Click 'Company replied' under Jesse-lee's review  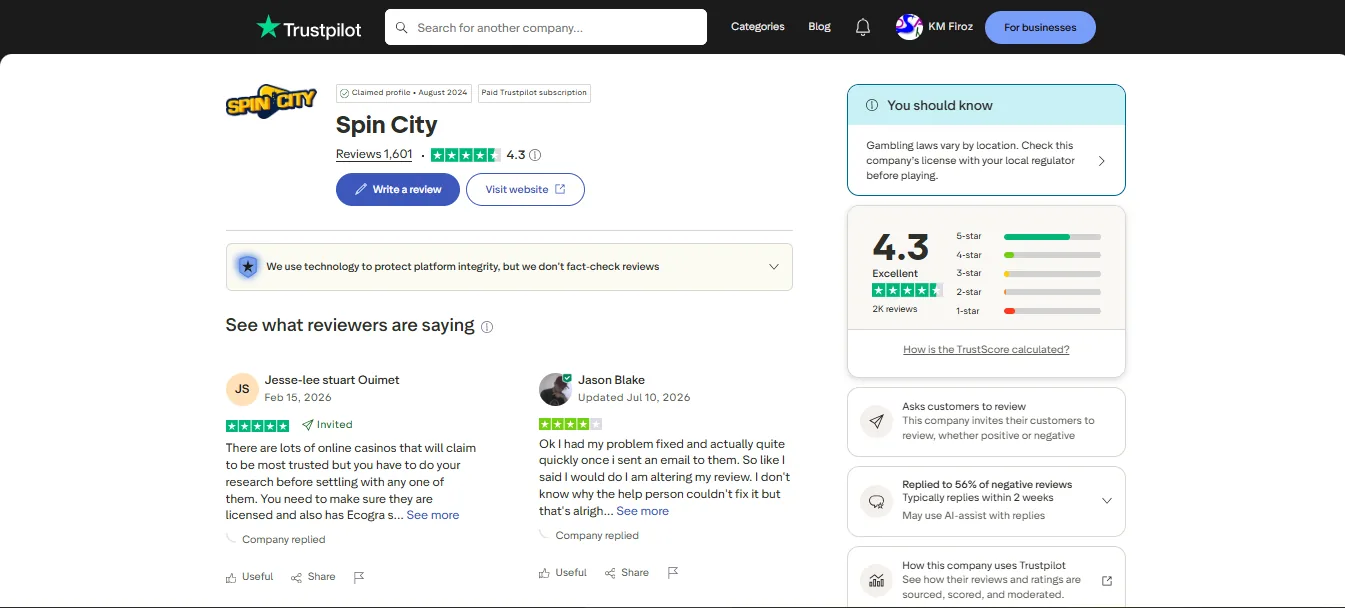284,540
